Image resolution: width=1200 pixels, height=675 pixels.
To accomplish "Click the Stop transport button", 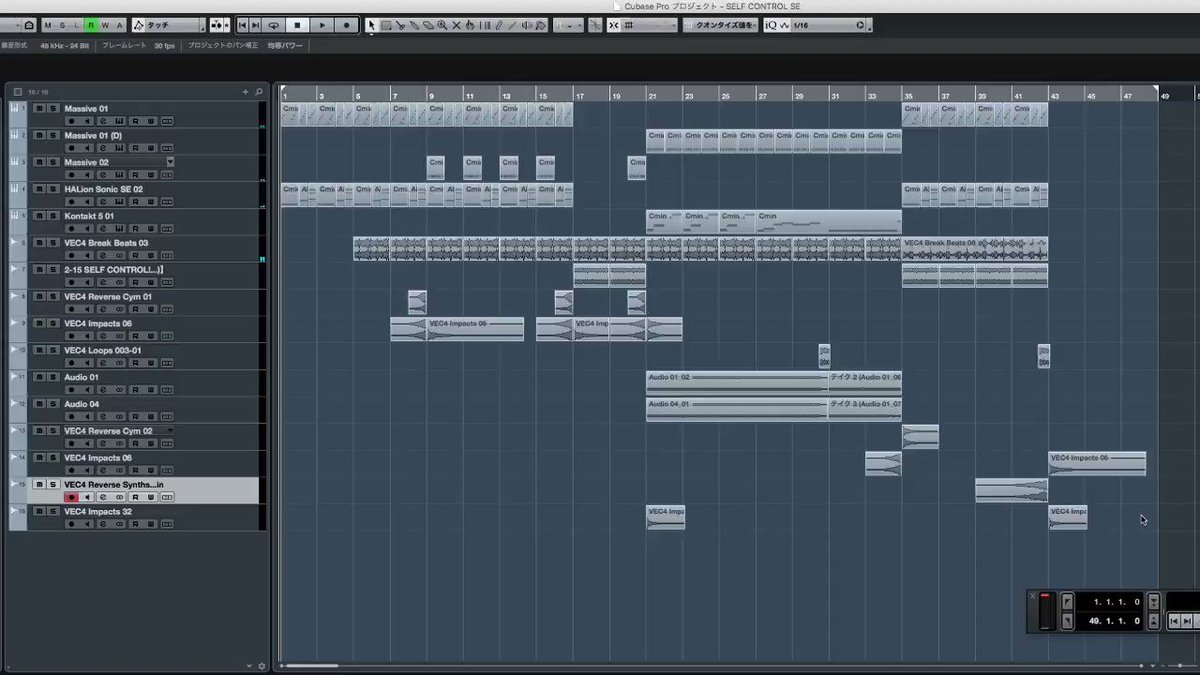I will coord(297,24).
